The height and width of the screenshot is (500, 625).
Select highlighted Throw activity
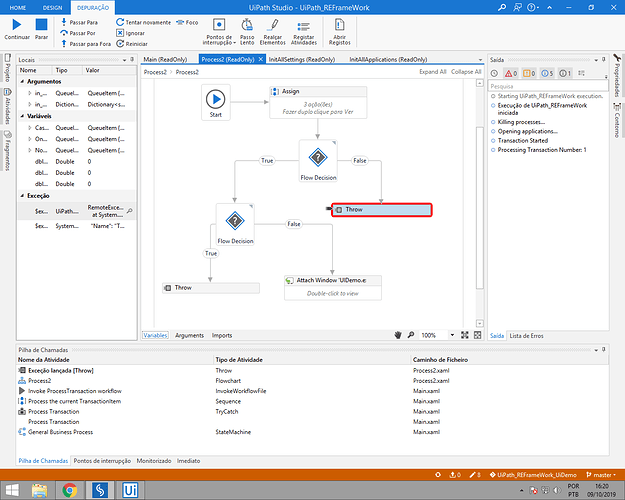point(381,210)
